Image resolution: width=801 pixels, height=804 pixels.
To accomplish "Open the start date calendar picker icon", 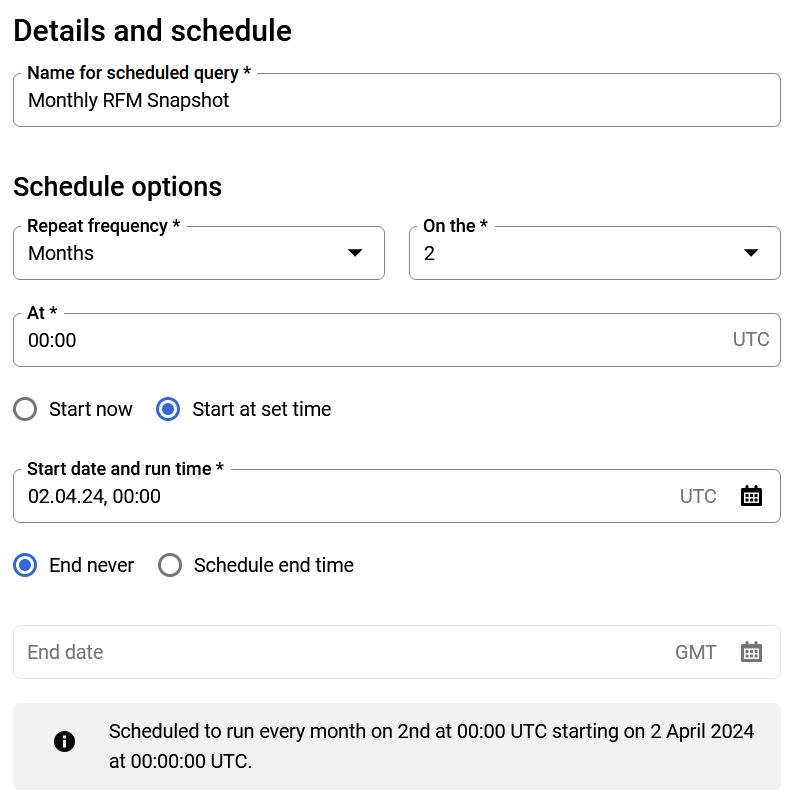I will click(x=751, y=496).
